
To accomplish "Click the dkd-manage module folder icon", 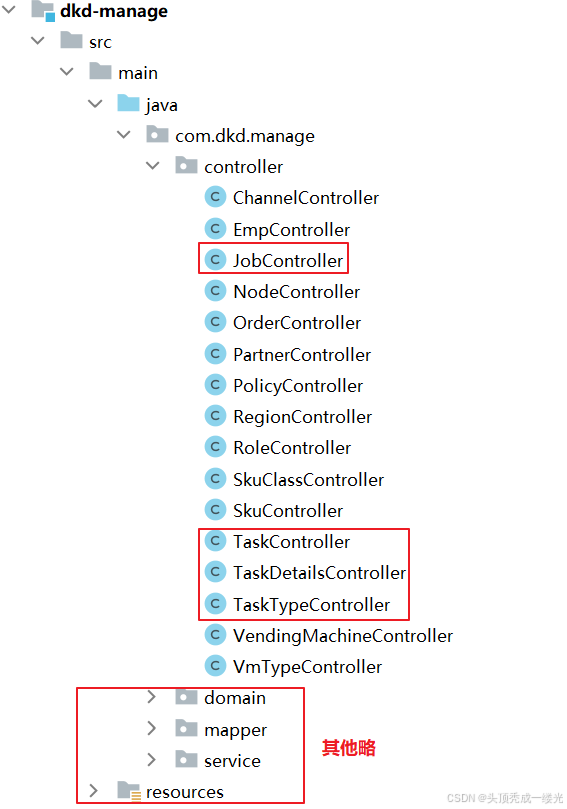I will point(43,11).
